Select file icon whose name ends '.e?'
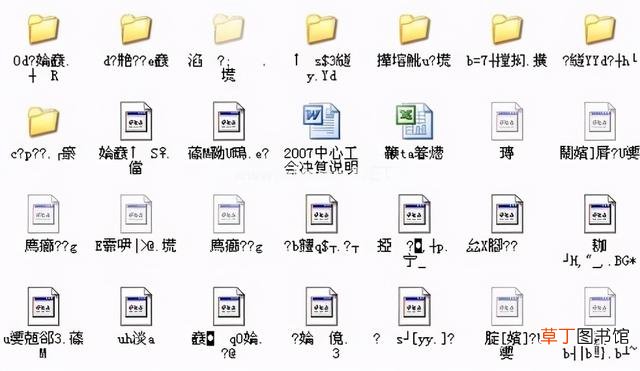The width and height of the screenshot is (640, 371). click(x=229, y=121)
